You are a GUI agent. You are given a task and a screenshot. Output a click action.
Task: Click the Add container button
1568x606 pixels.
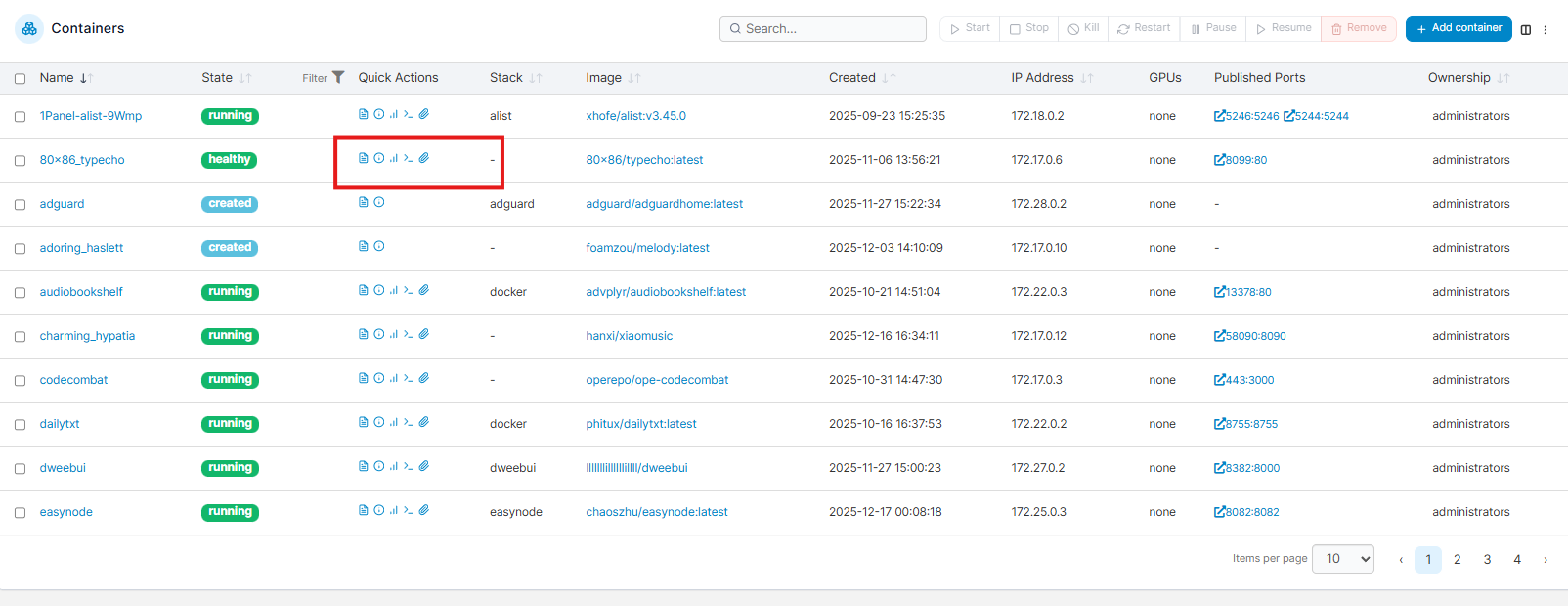(1459, 28)
